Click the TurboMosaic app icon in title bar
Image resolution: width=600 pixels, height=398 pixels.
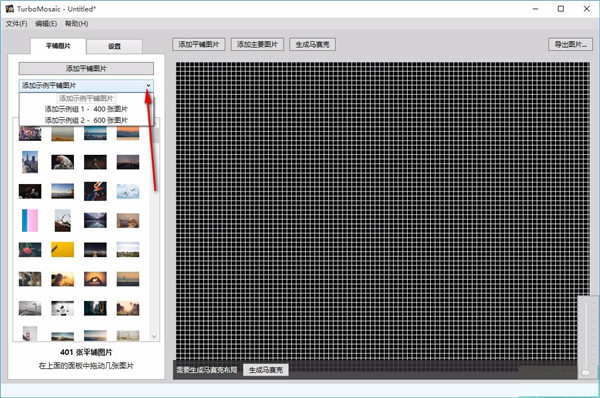[10, 8]
